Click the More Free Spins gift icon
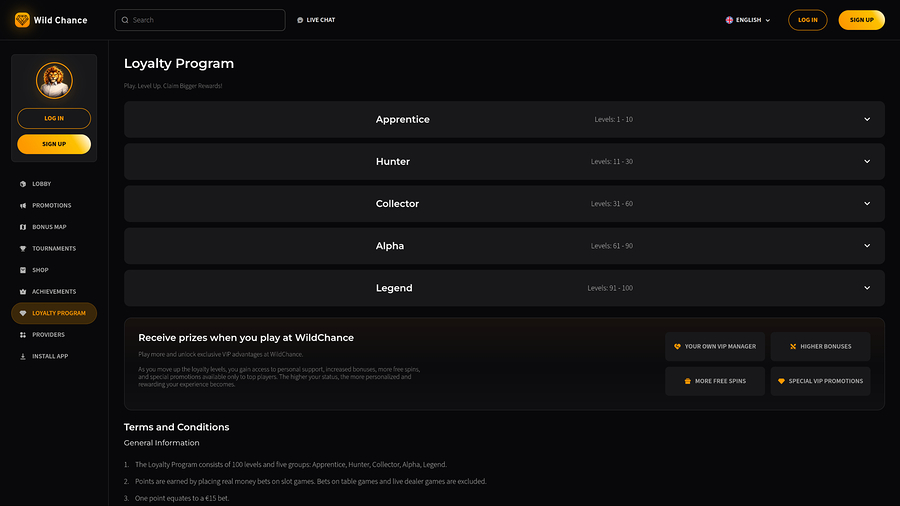 (x=688, y=381)
